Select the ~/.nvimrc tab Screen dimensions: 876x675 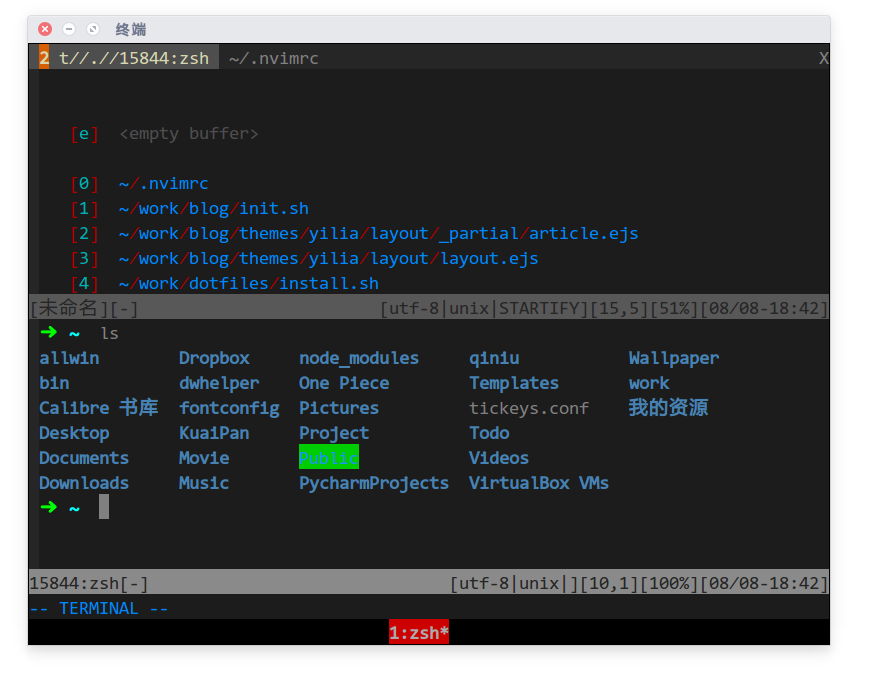[x=274, y=58]
